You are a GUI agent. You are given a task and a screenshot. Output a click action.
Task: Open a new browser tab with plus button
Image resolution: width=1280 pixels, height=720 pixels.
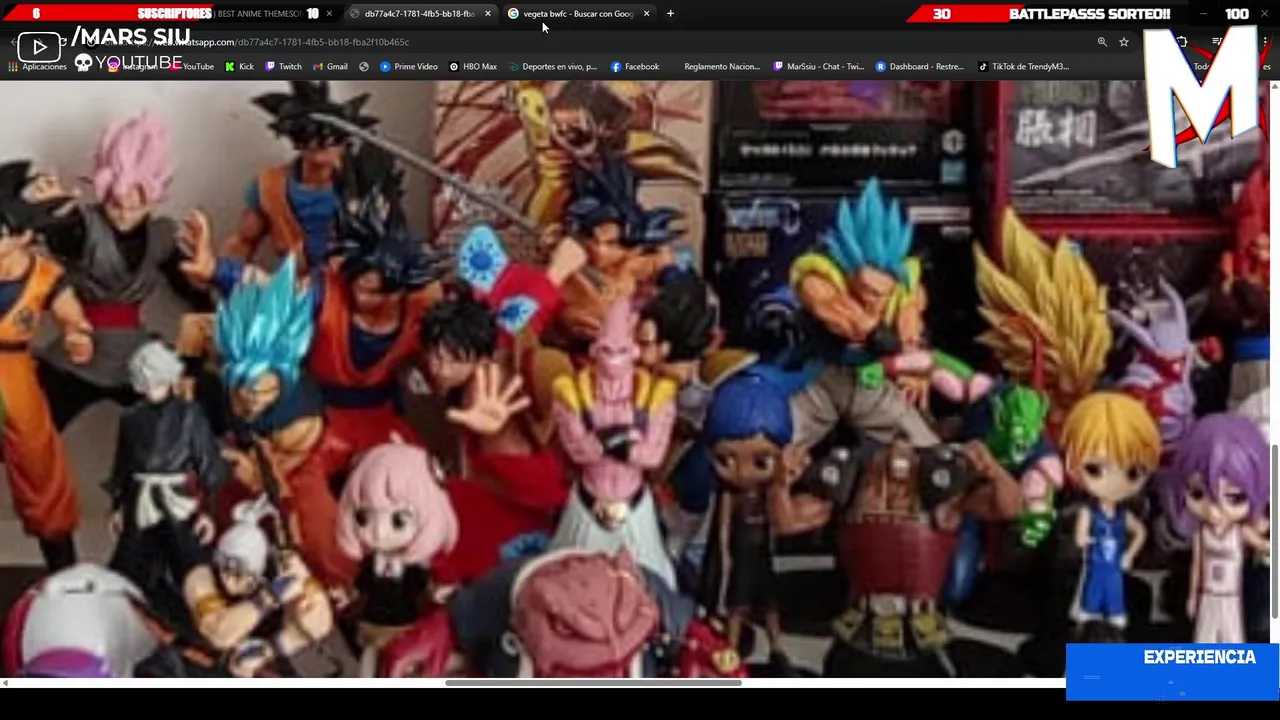(670, 14)
